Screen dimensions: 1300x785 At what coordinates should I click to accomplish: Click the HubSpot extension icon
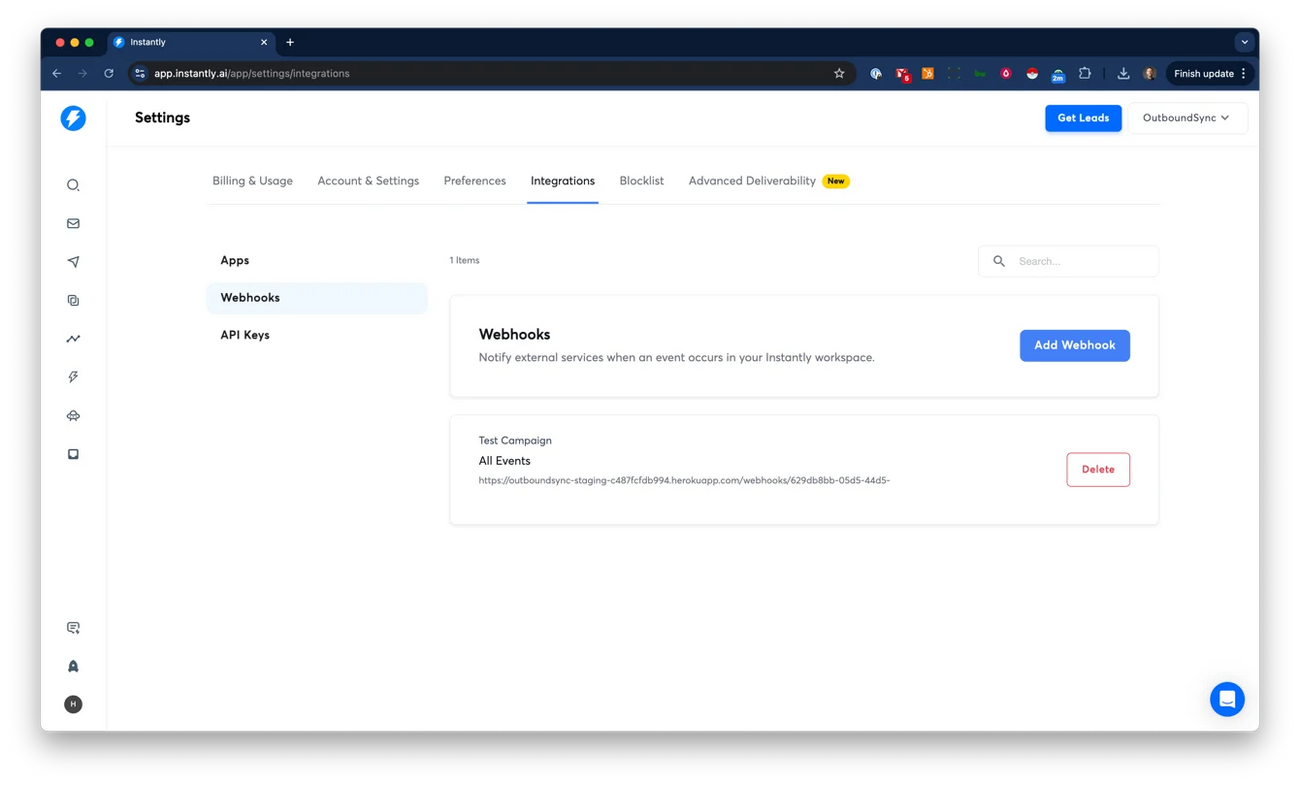[x=927, y=73]
